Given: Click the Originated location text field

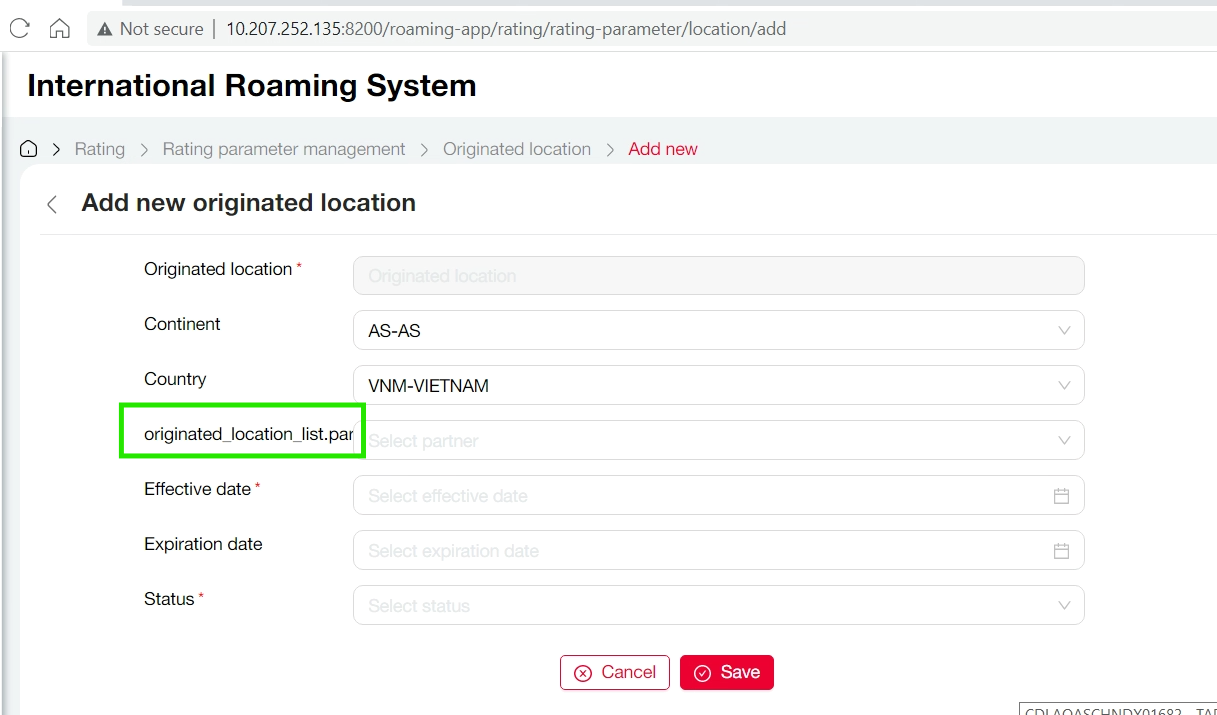Looking at the screenshot, I should tap(718, 276).
